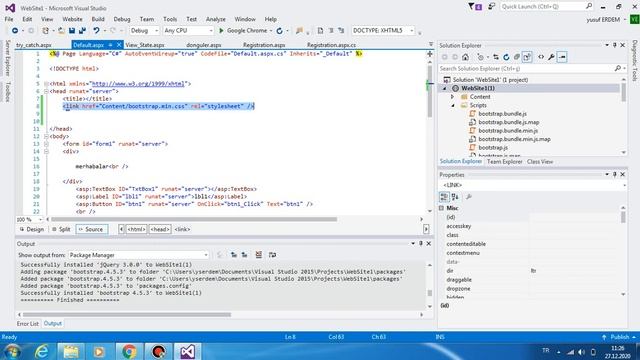Click the feedback icon next to notifications
This screenshot has height=360, width=640.
(x=491, y=7)
